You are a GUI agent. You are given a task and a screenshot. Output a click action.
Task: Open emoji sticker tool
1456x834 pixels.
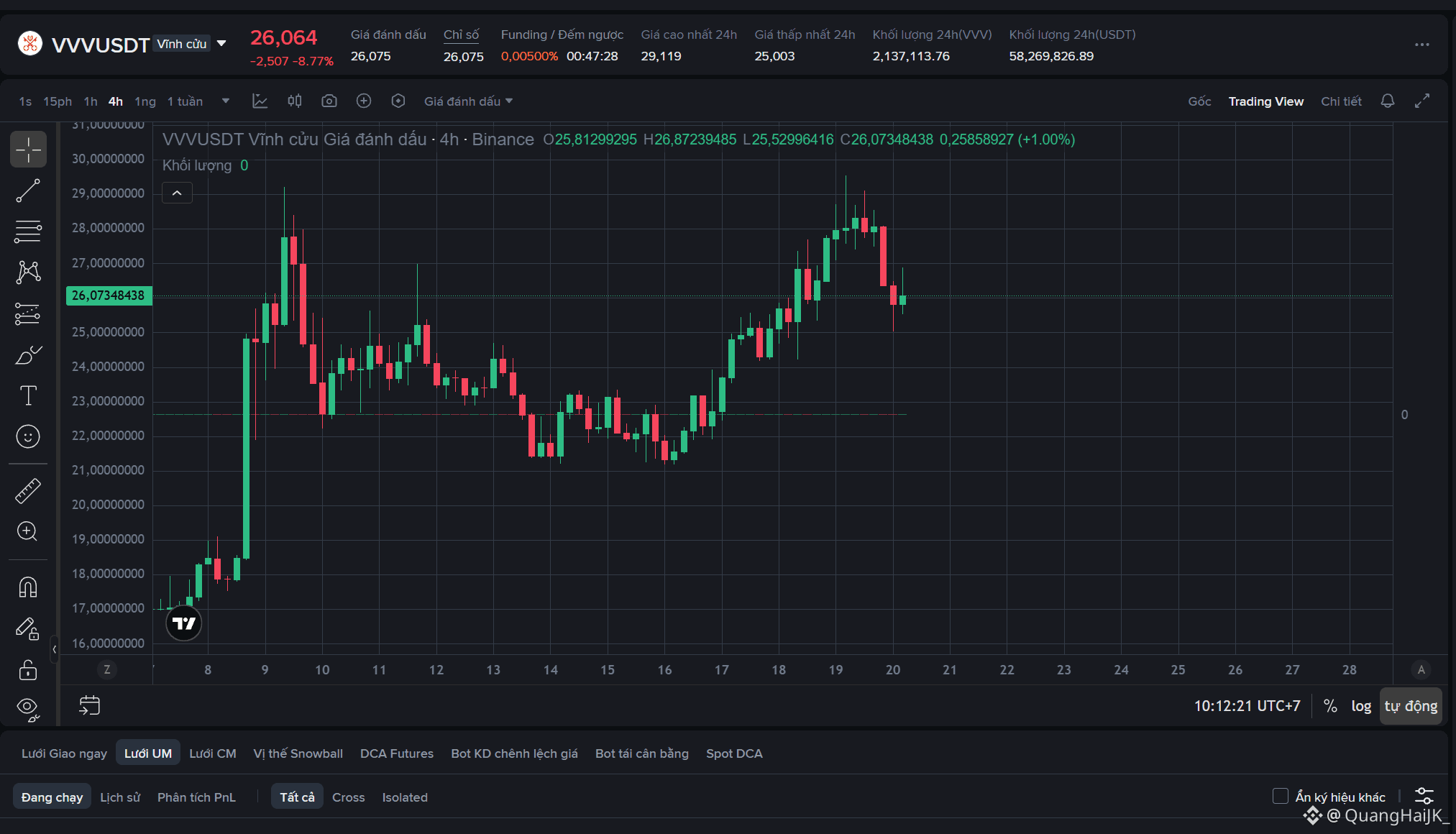tap(28, 436)
